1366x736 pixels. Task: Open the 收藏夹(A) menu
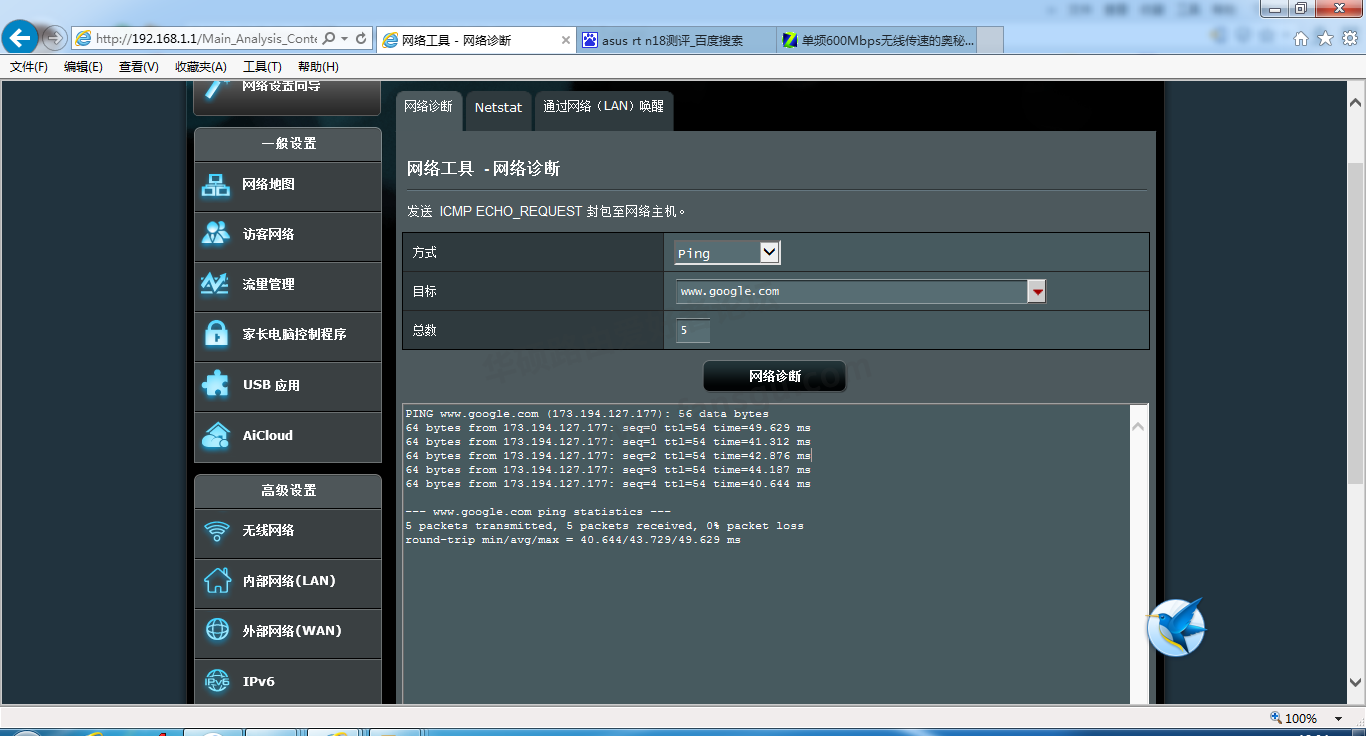click(x=200, y=67)
